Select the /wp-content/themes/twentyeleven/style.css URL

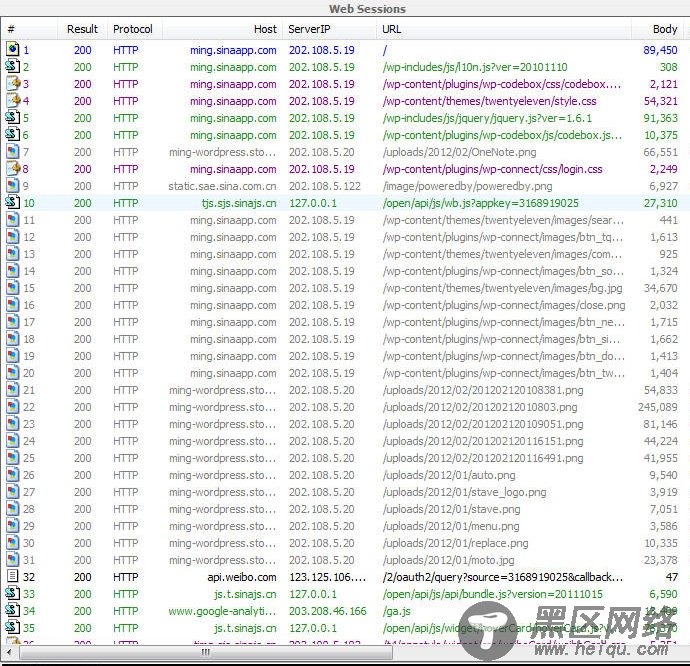click(489, 101)
